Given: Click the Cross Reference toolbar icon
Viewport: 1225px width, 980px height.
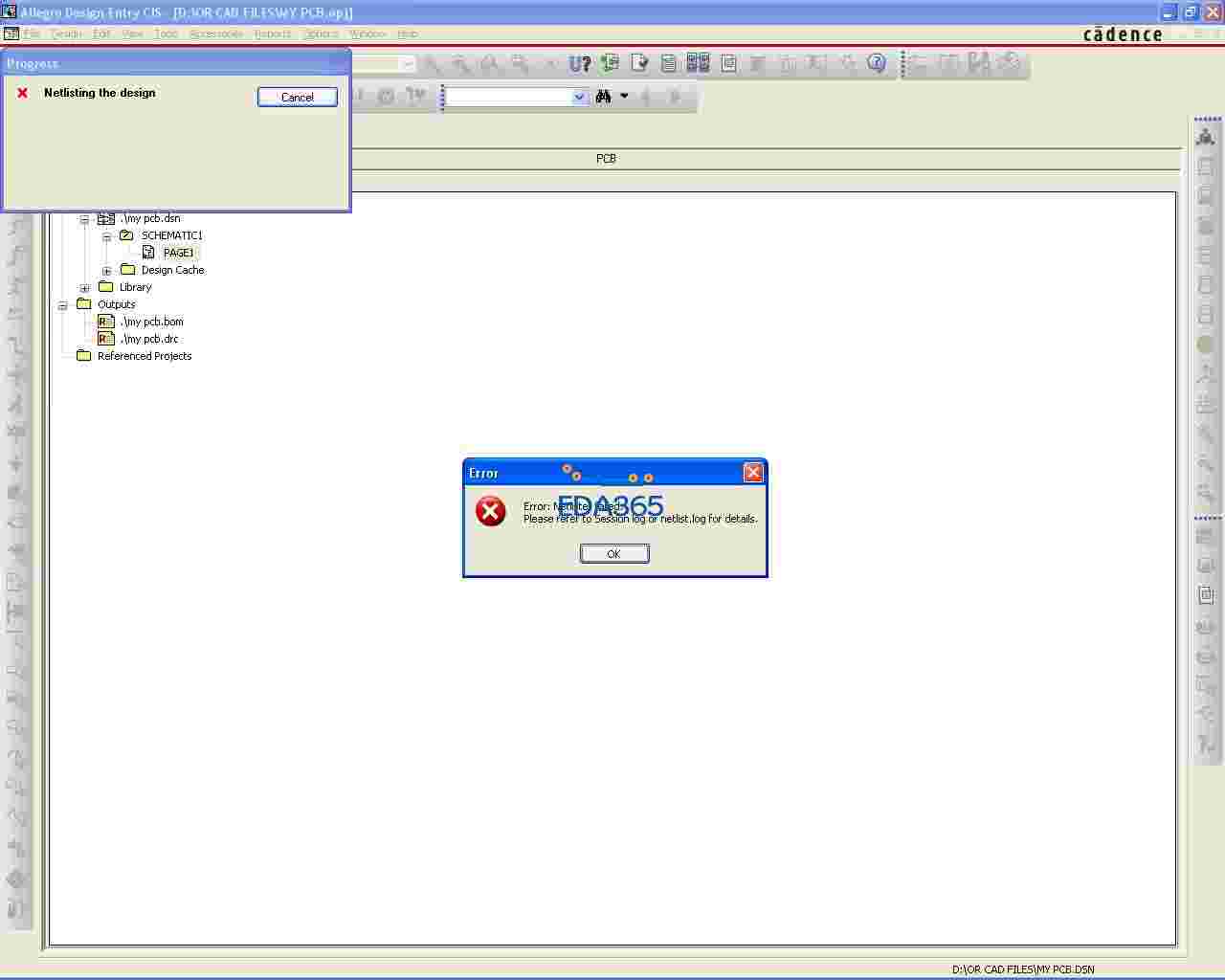Looking at the screenshot, I should (699, 64).
